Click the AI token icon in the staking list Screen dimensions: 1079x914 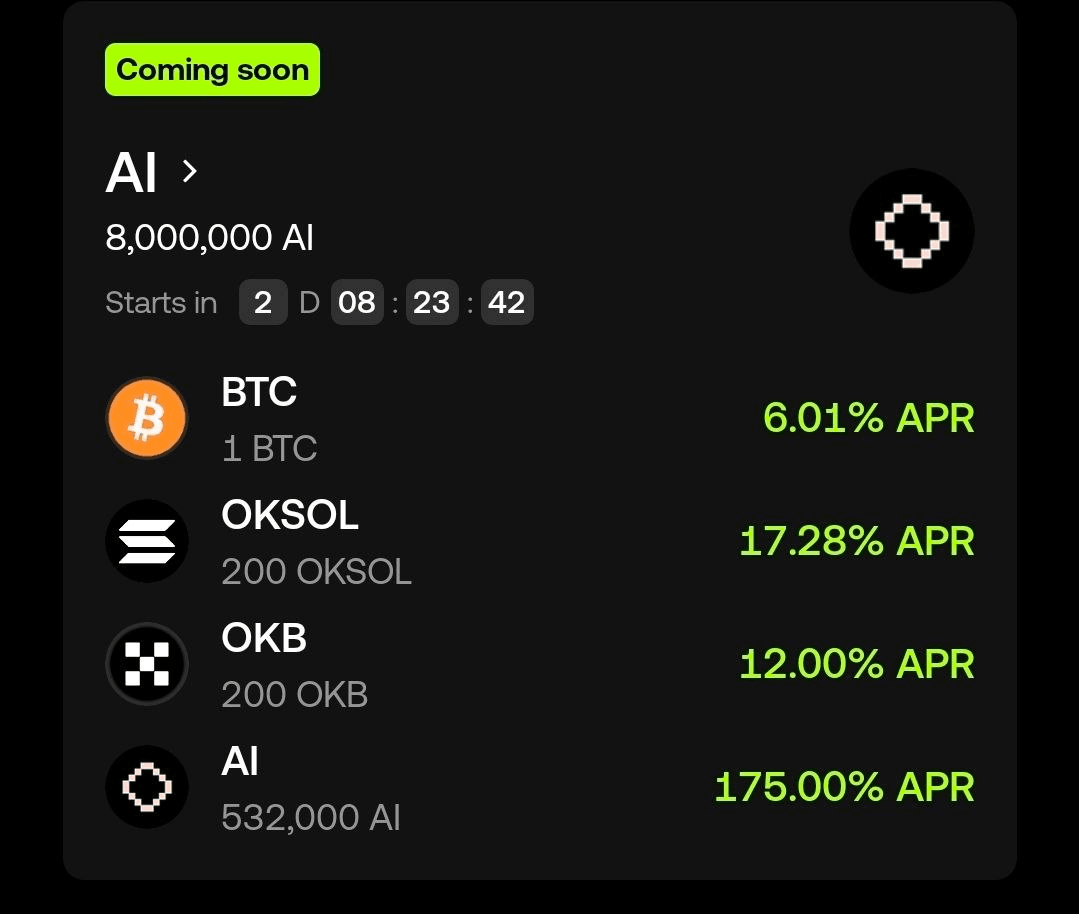point(147,787)
